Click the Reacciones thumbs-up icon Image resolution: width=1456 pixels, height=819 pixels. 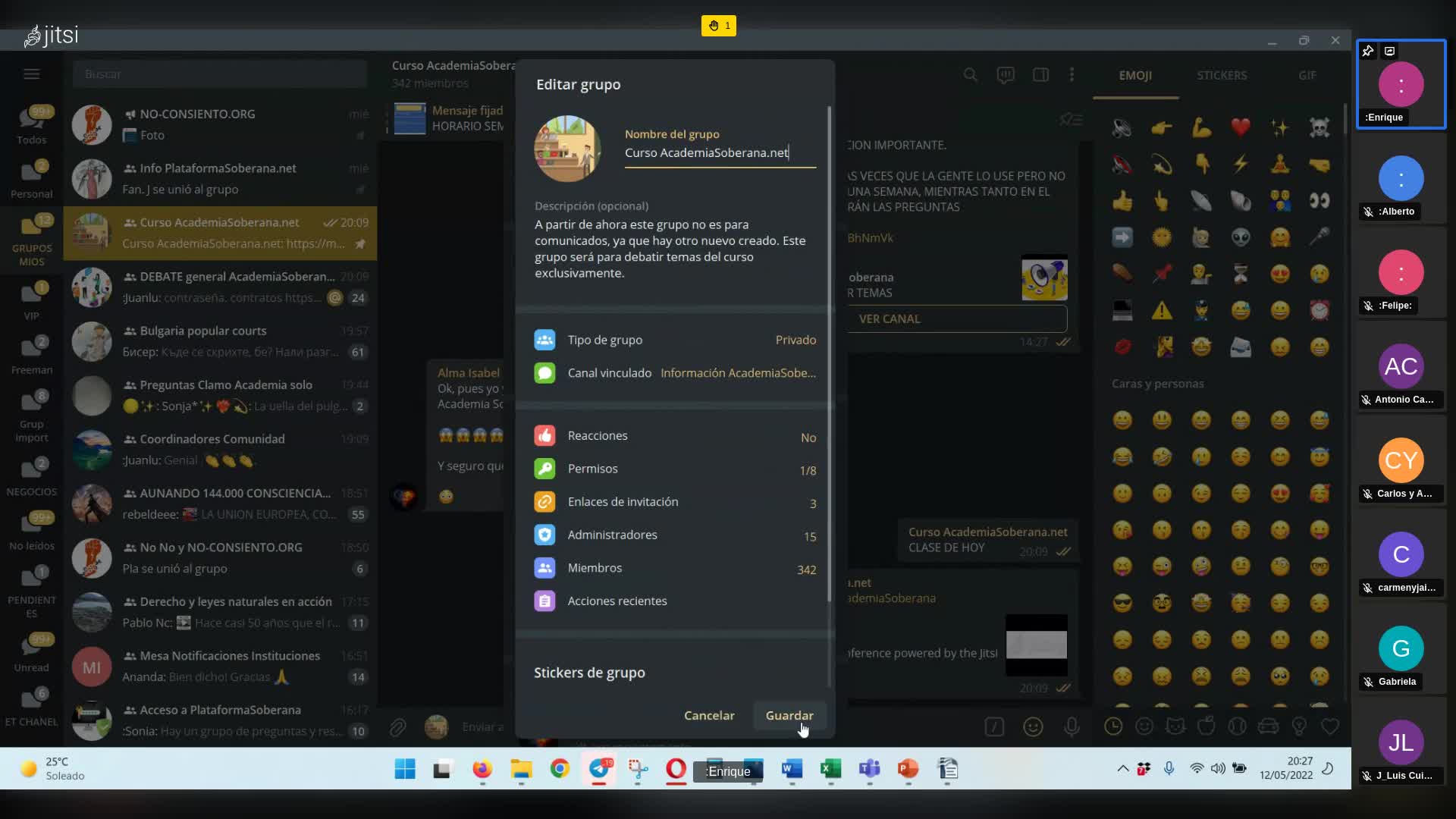tap(544, 436)
